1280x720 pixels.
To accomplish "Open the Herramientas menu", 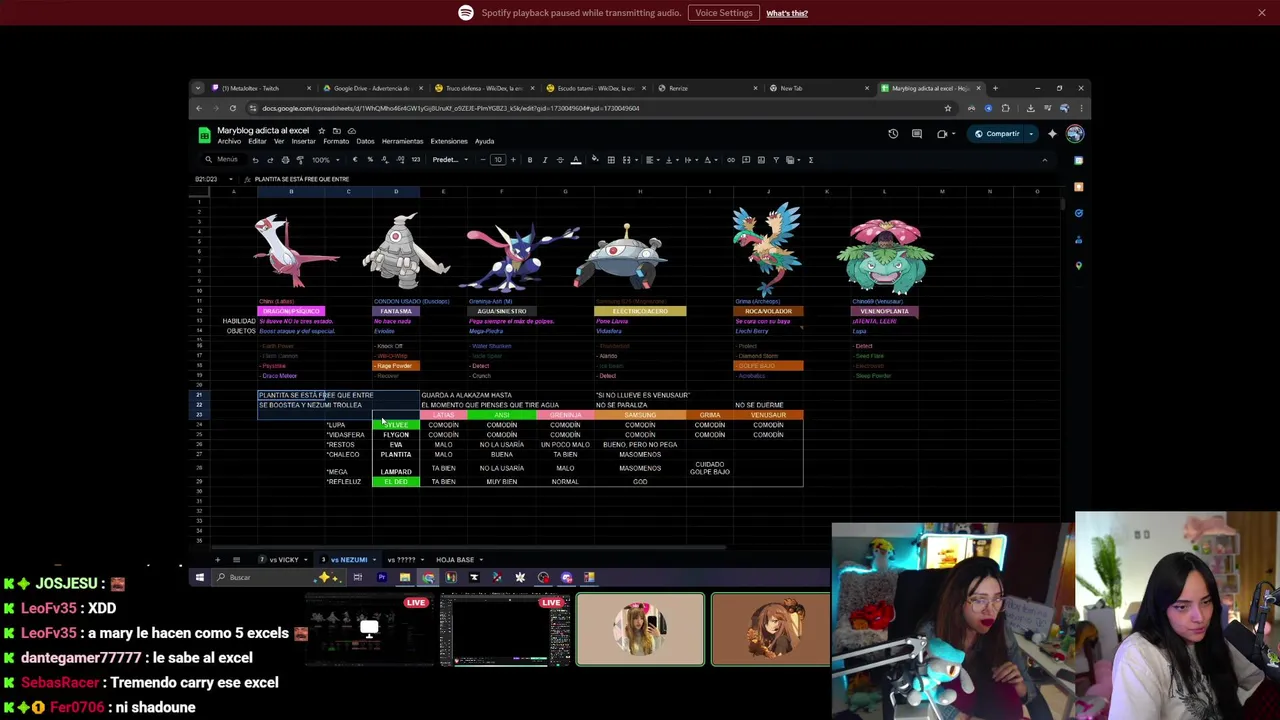I will pos(402,142).
